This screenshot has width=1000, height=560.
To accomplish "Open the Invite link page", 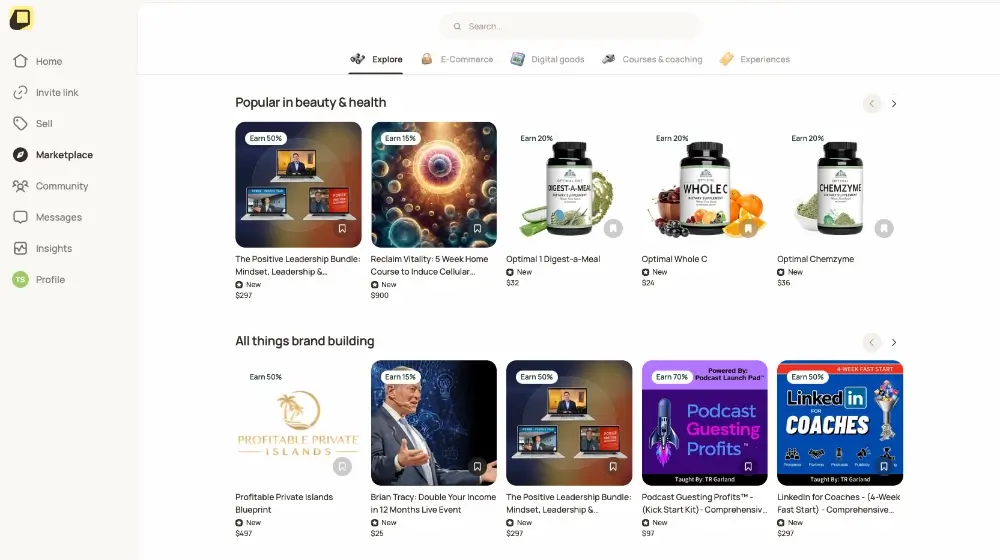I will pos(45,92).
